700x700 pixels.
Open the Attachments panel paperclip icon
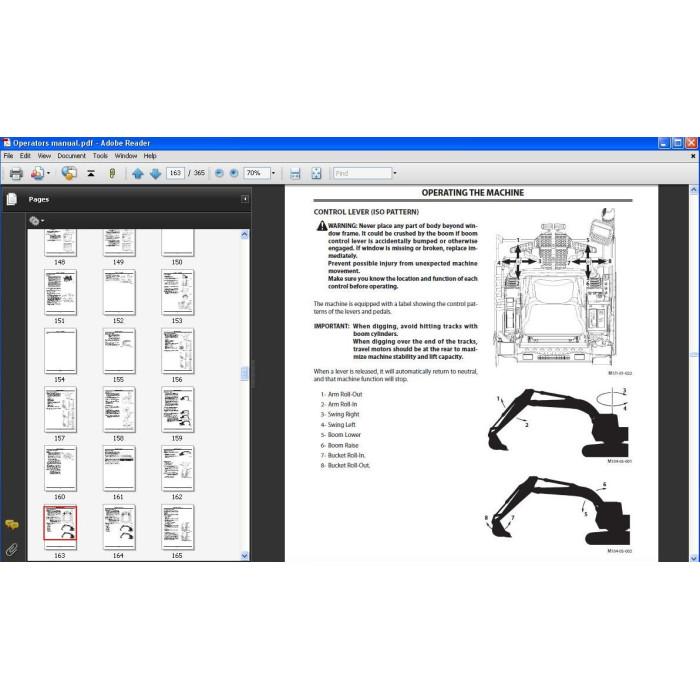click(12, 550)
